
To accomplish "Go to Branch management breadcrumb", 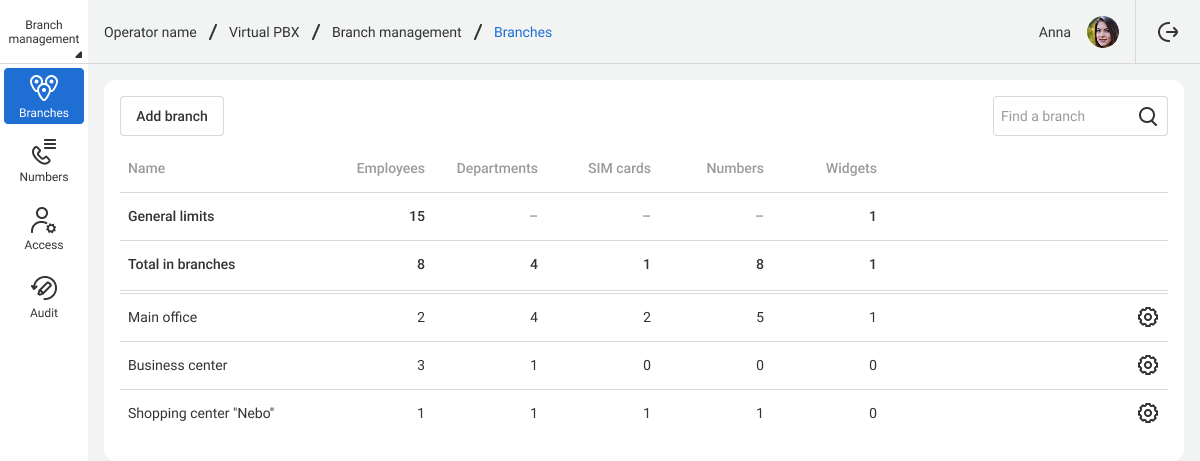I will point(397,32).
